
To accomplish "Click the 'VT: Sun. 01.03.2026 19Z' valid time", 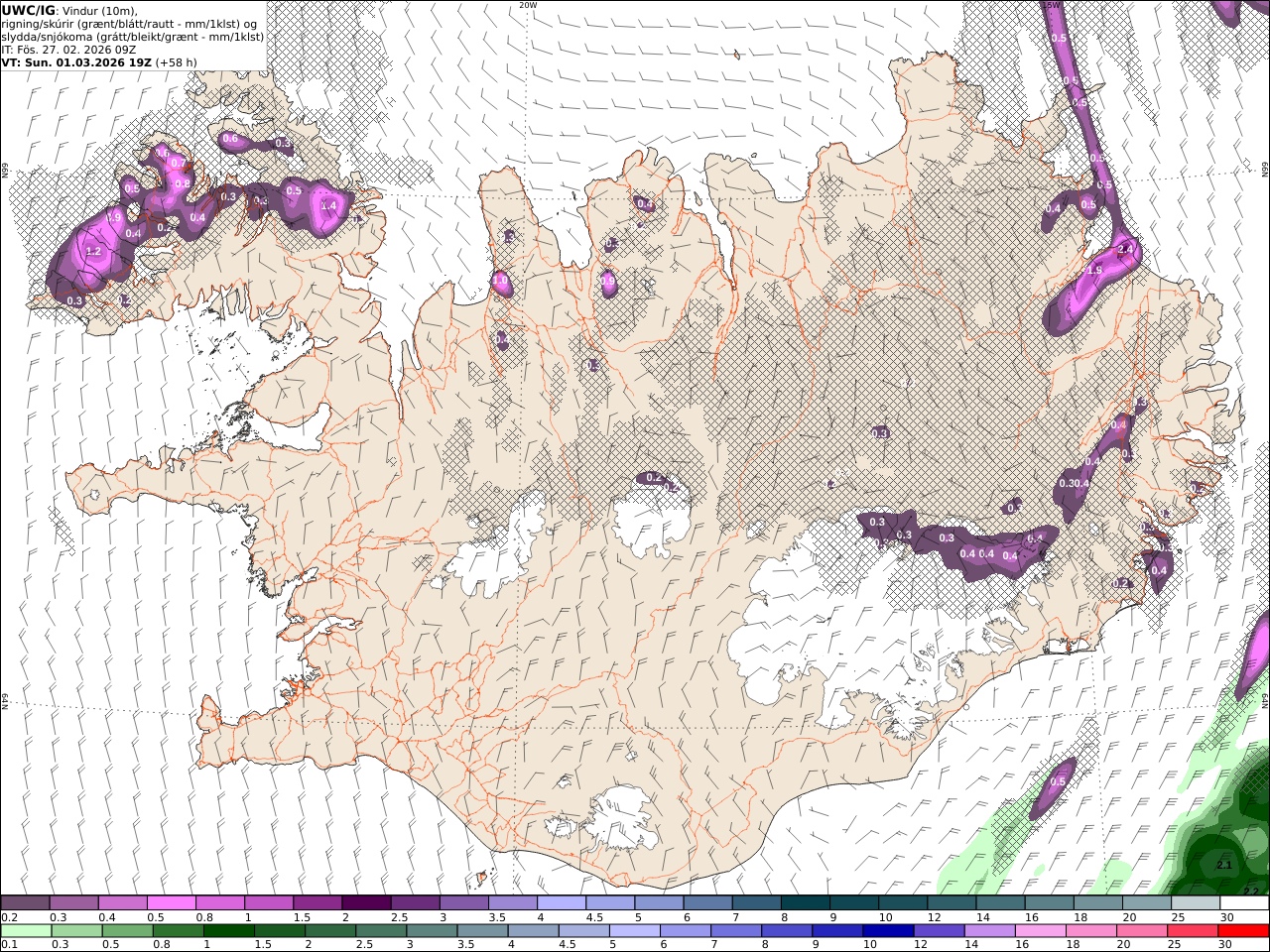I will pos(76,62).
